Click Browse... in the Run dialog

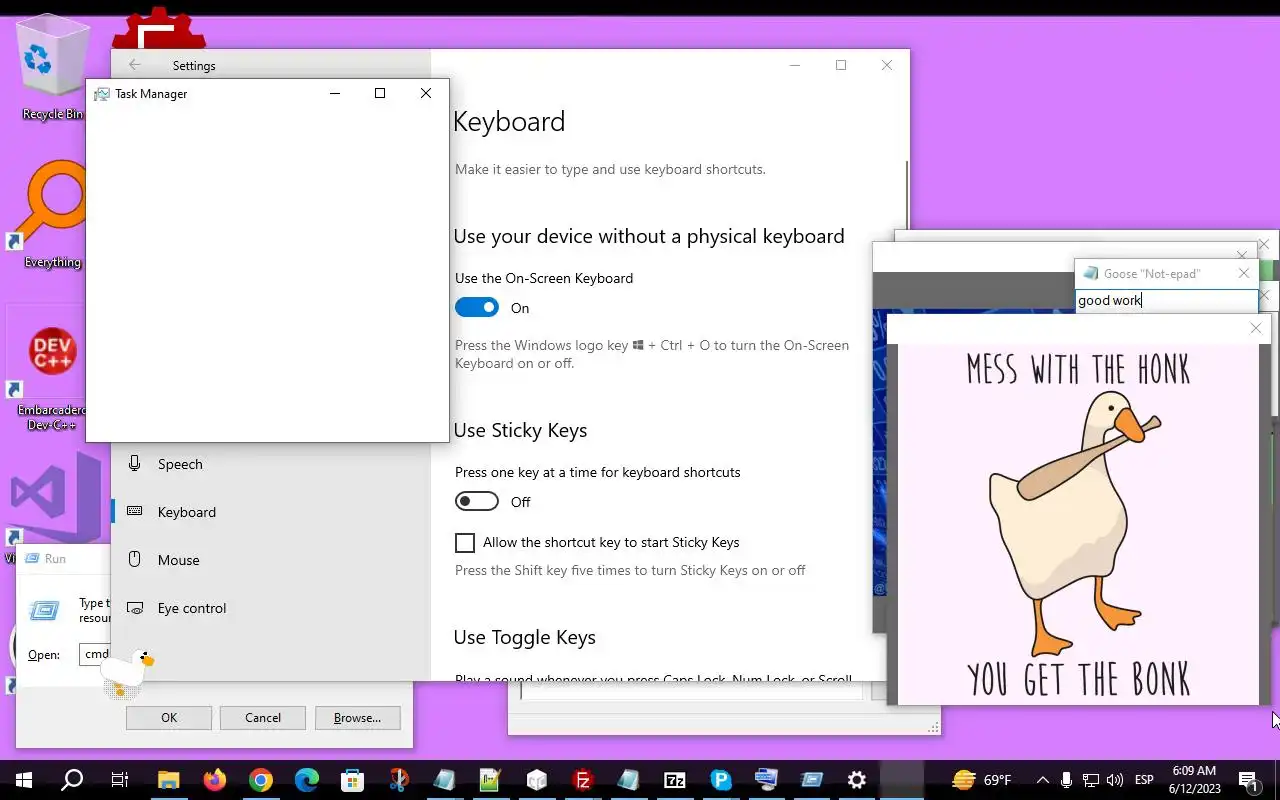point(357,718)
